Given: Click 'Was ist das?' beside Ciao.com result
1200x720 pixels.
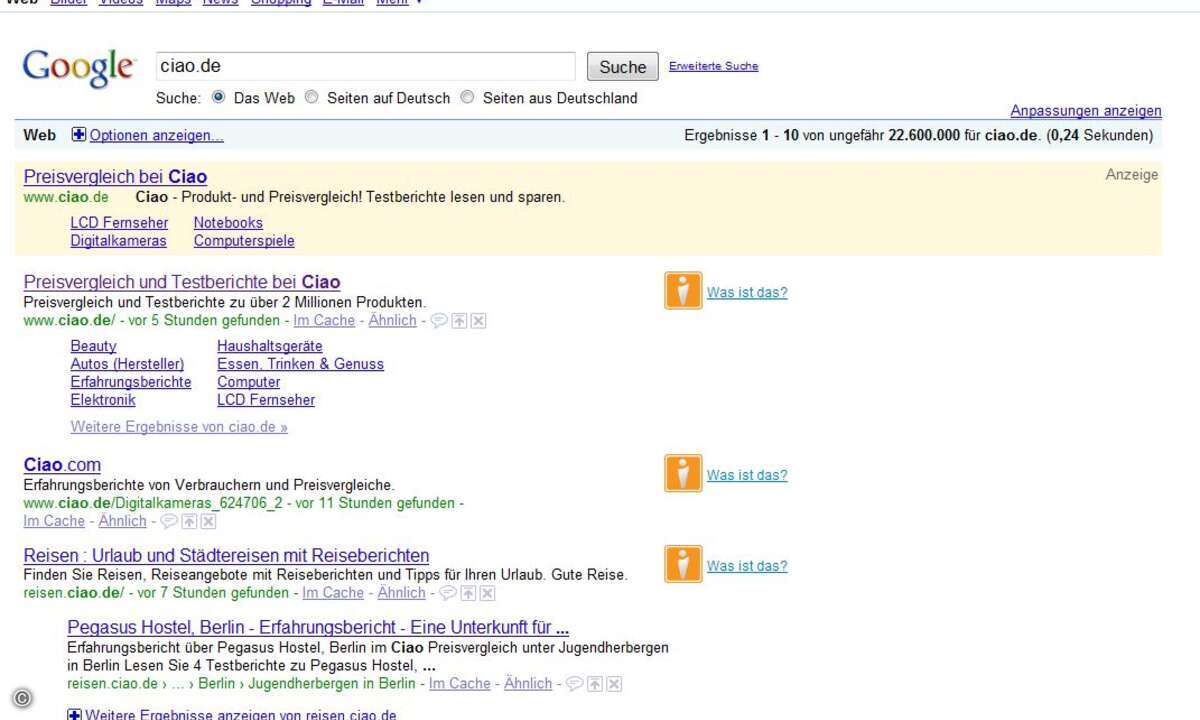Looking at the screenshot, I should 747,475.
